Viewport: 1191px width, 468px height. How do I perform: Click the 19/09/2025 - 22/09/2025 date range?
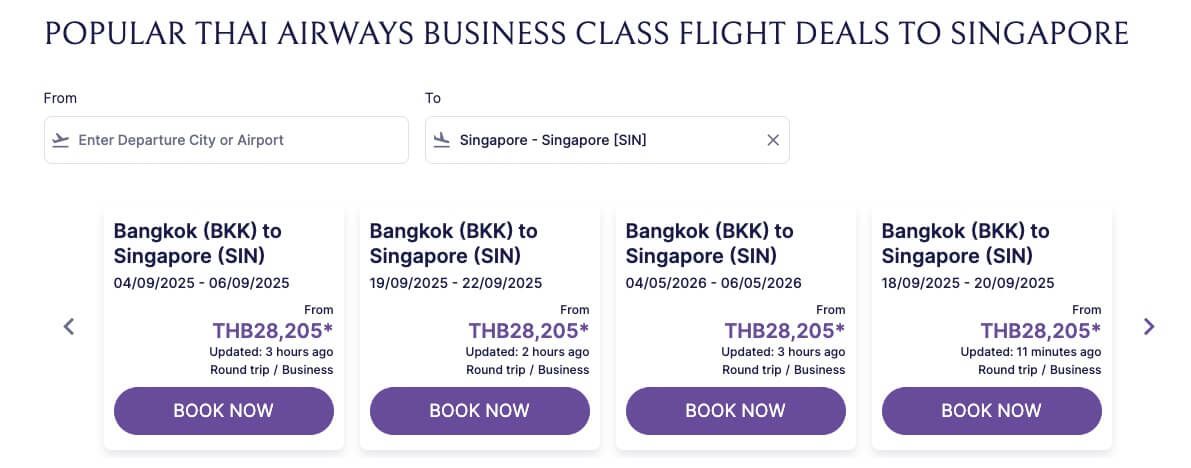click(x=456, y=283)
